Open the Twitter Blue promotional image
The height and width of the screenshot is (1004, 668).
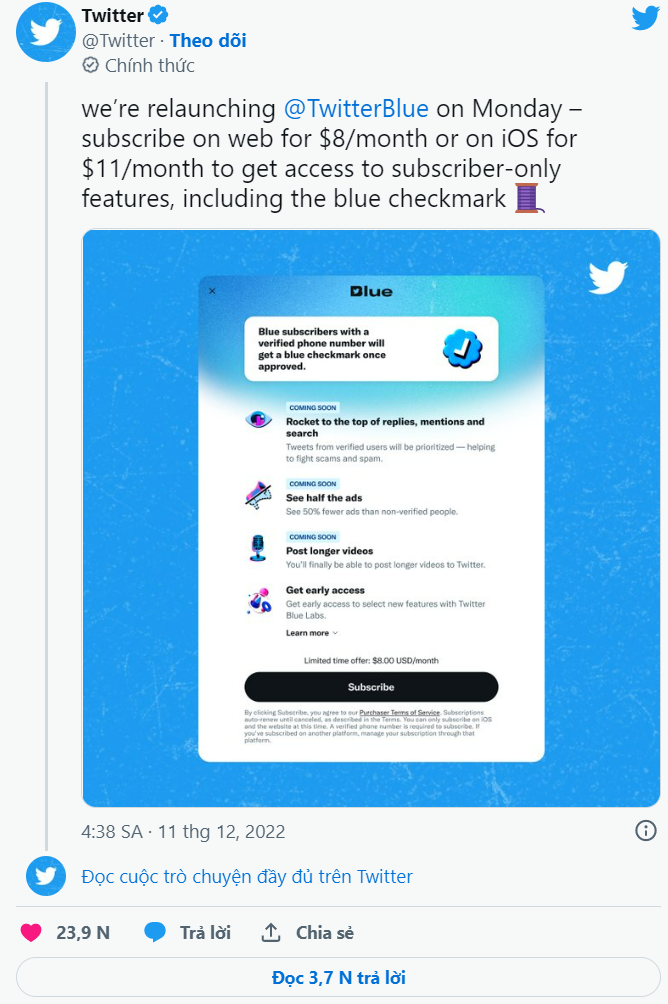point(371,518)
